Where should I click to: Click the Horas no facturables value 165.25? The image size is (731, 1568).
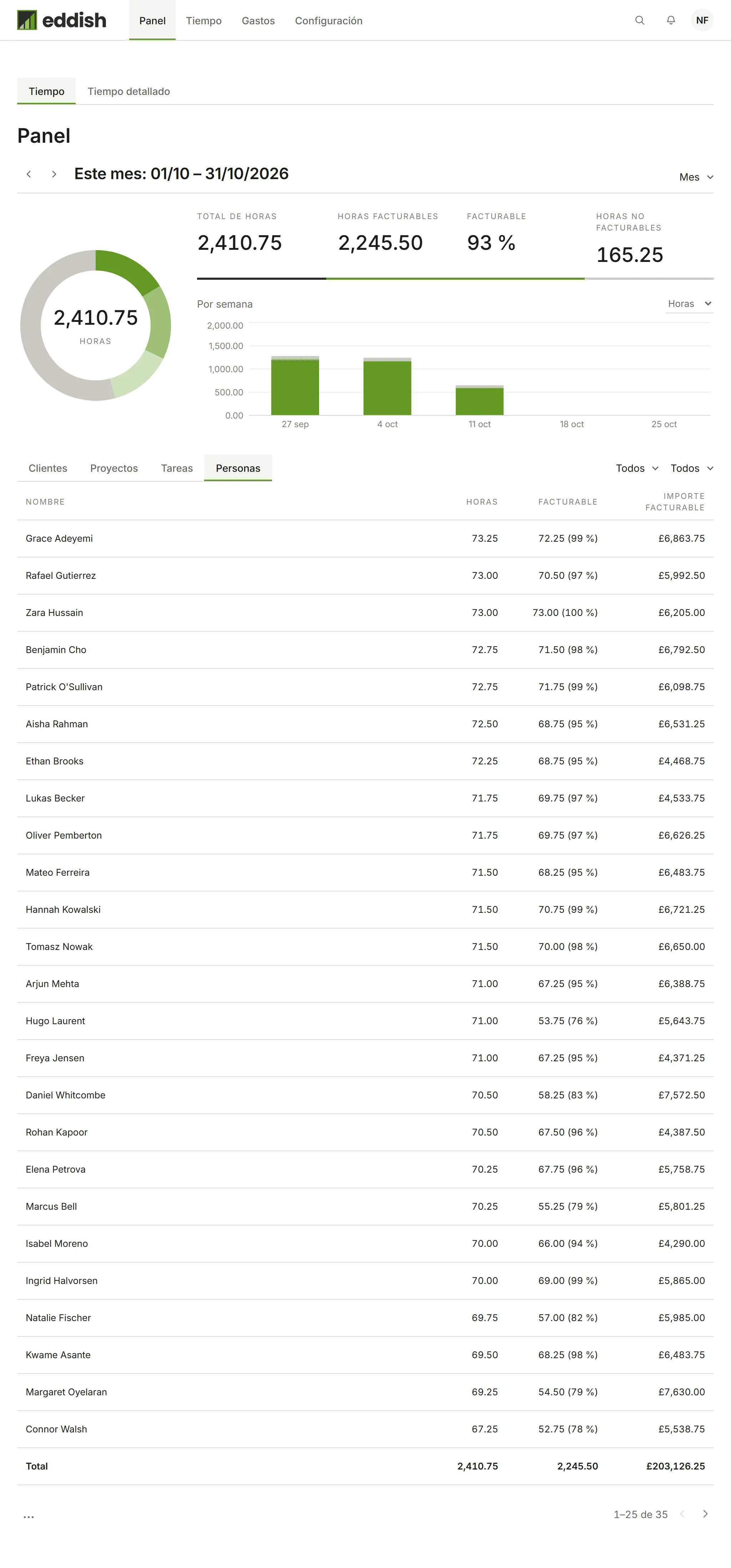(630, 255)
